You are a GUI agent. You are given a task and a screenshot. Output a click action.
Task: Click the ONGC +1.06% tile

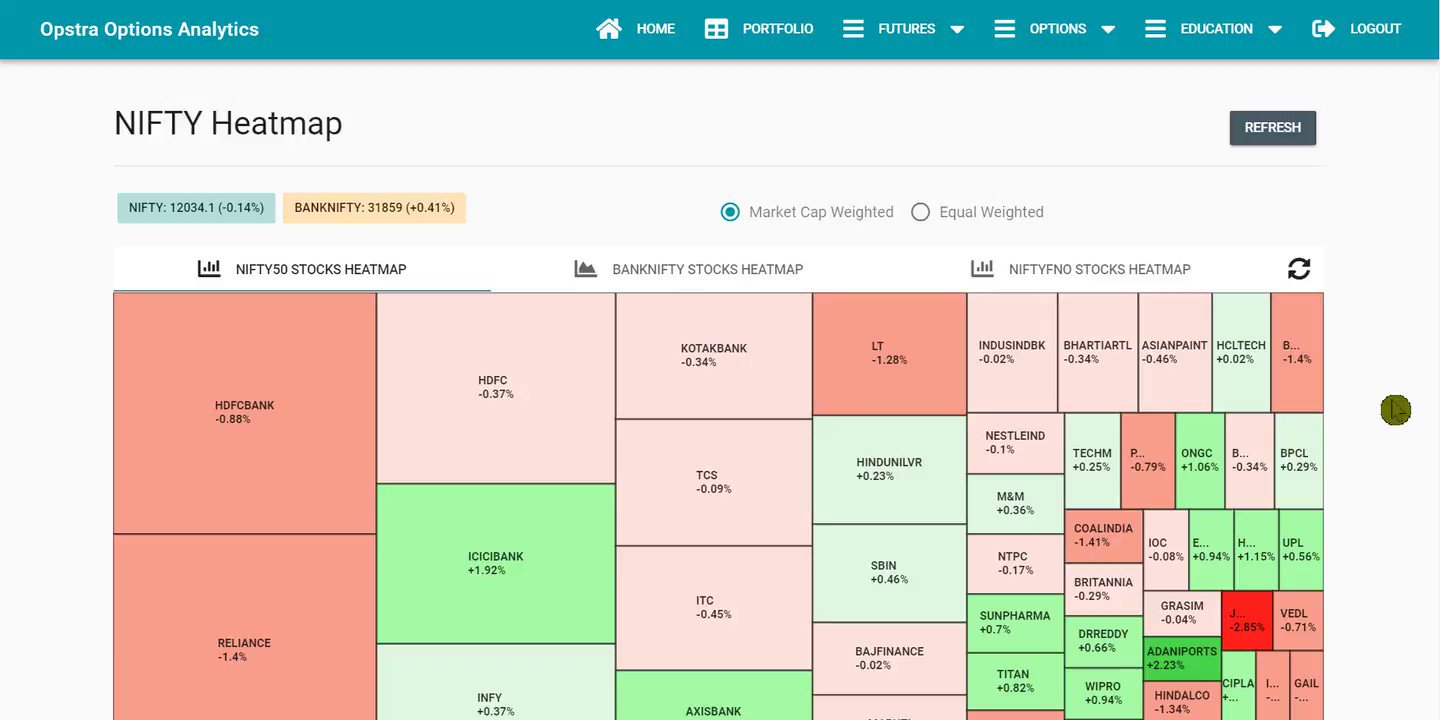1200,461
